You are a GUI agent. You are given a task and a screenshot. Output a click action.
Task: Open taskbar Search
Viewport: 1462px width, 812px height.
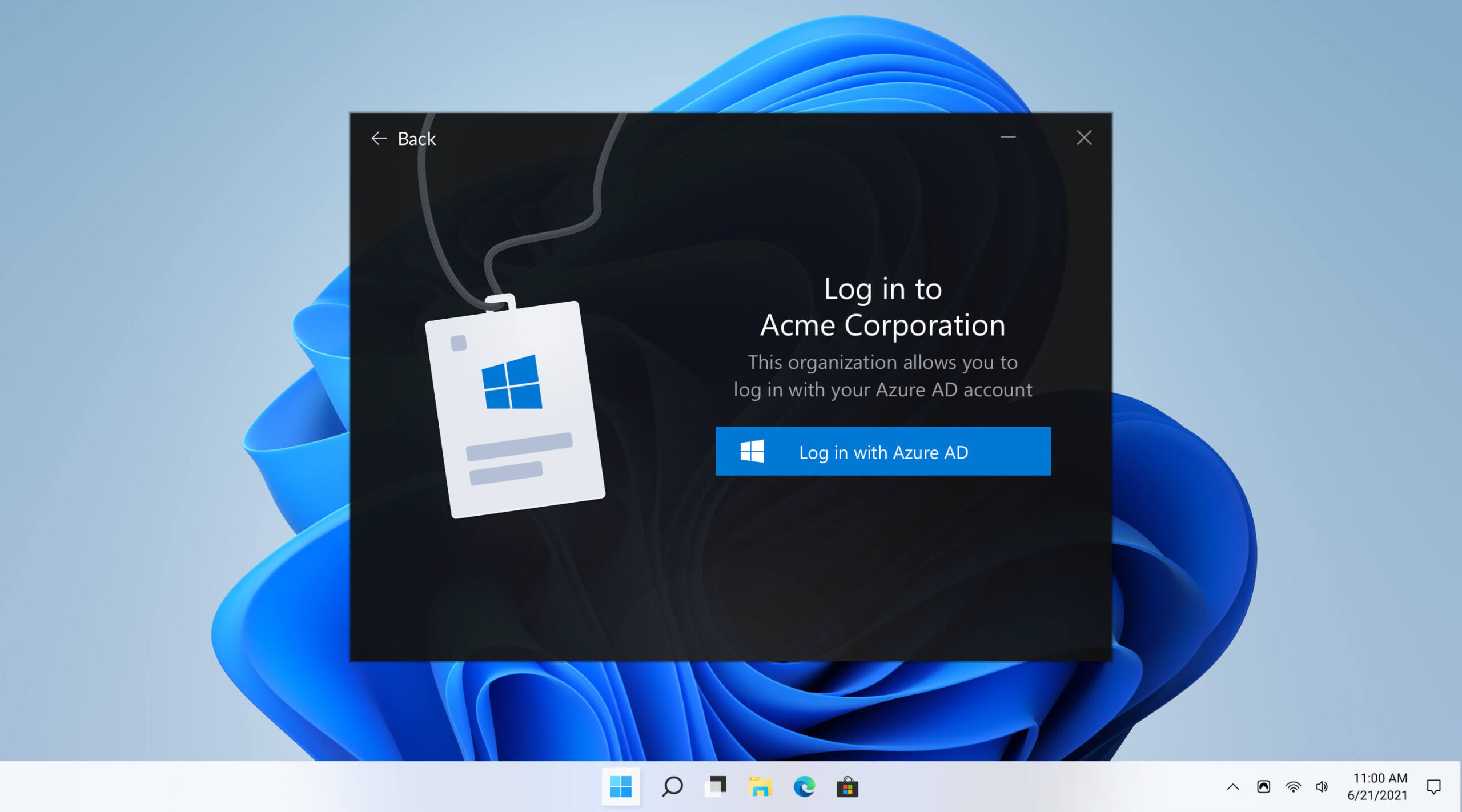tap(672, 787)
